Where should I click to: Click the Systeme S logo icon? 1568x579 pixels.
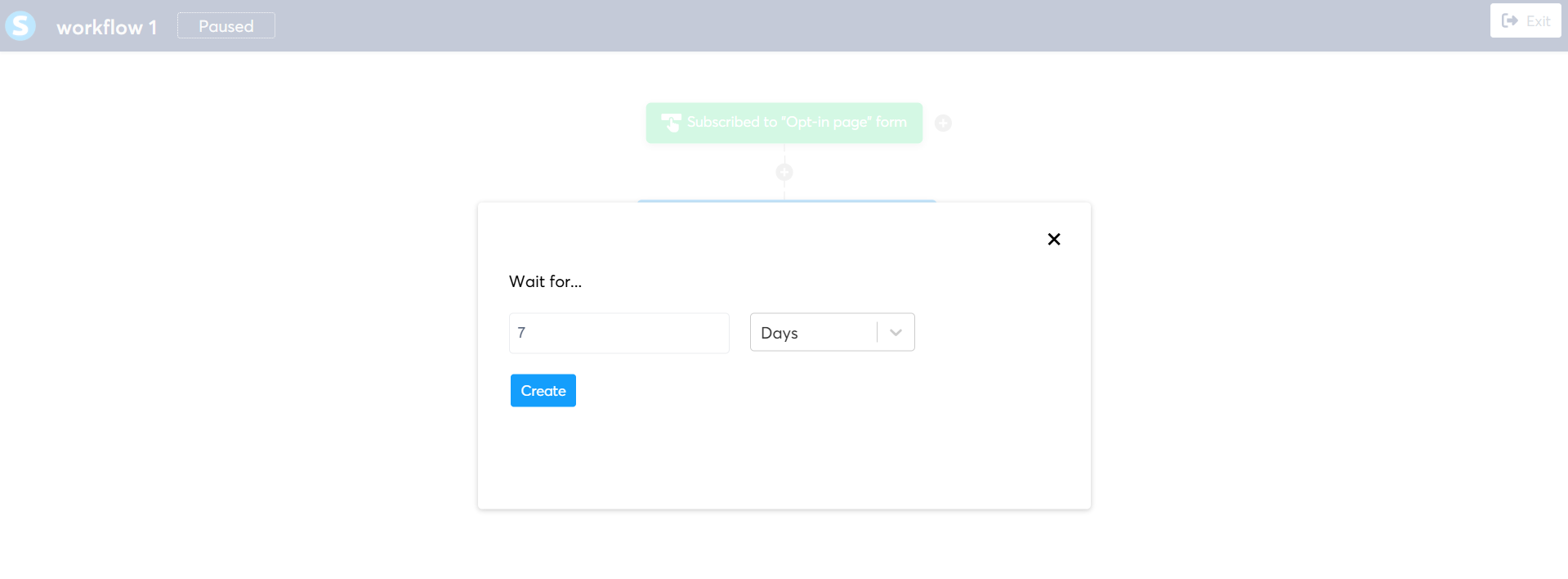coord(20,26)
